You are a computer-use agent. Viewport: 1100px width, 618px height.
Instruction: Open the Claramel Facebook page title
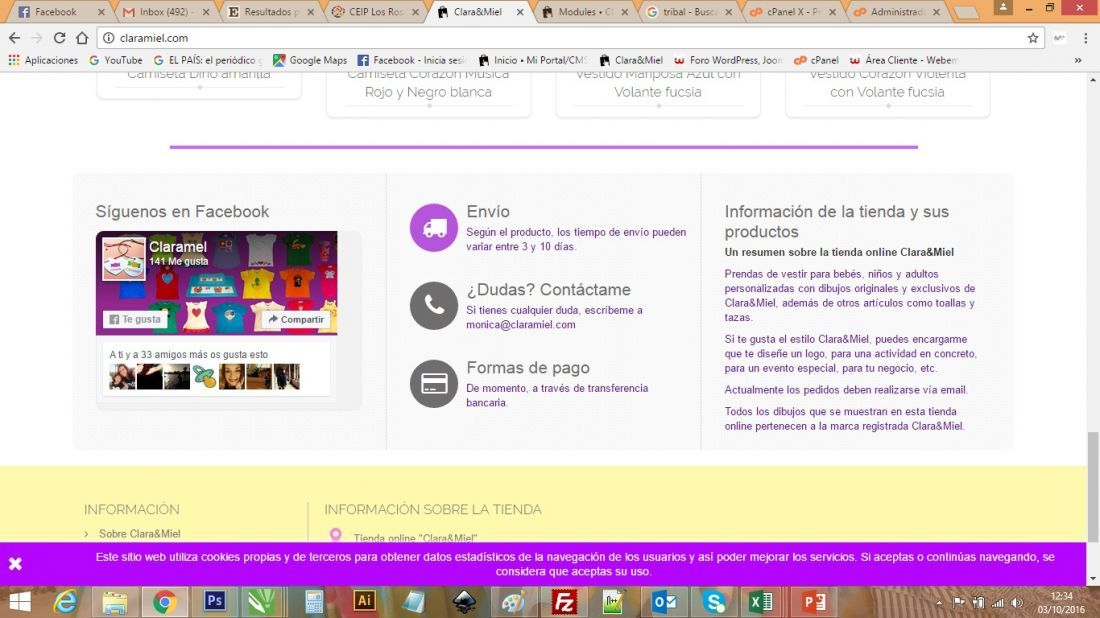[x=177, y=247]
